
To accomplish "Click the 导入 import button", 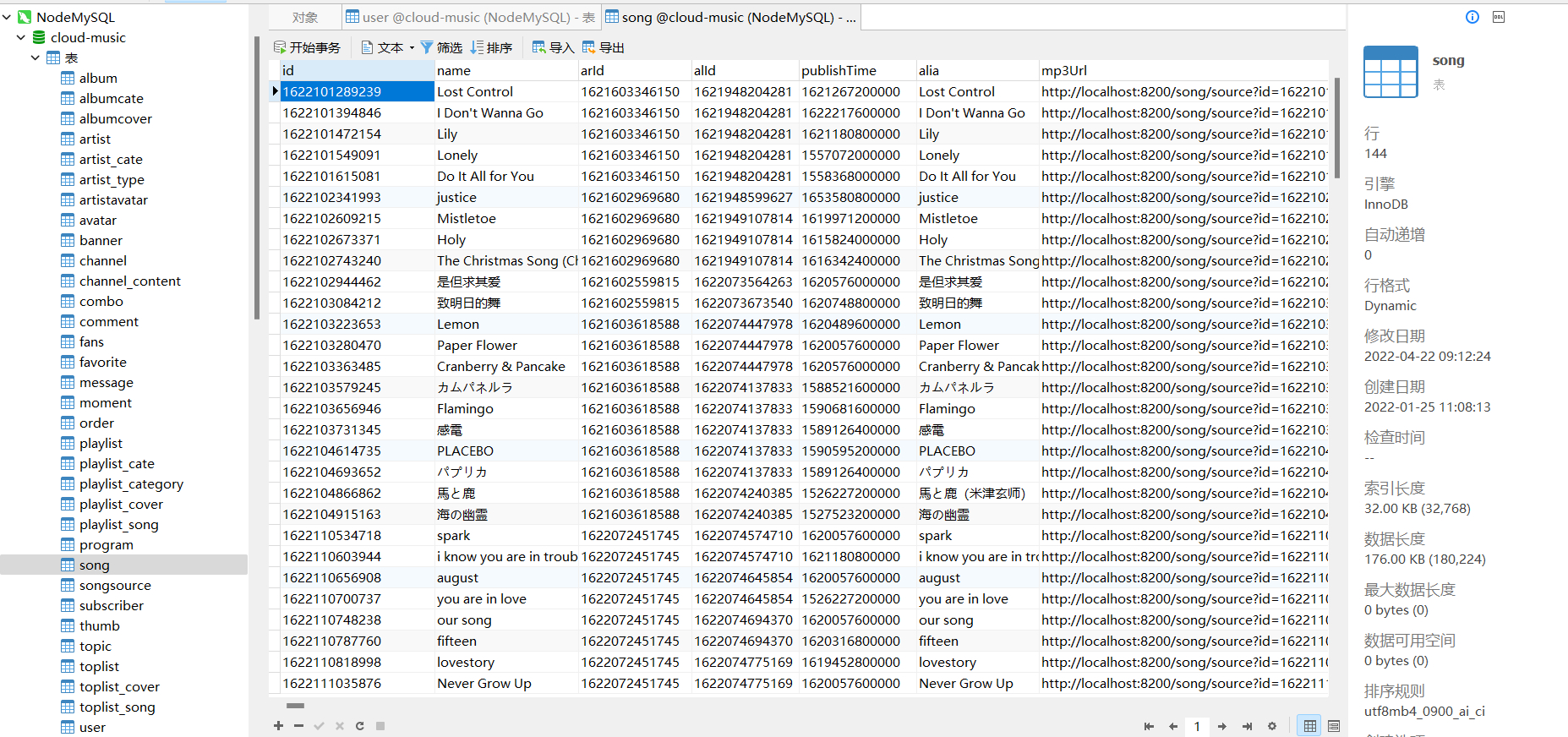I will pos(553,47).
